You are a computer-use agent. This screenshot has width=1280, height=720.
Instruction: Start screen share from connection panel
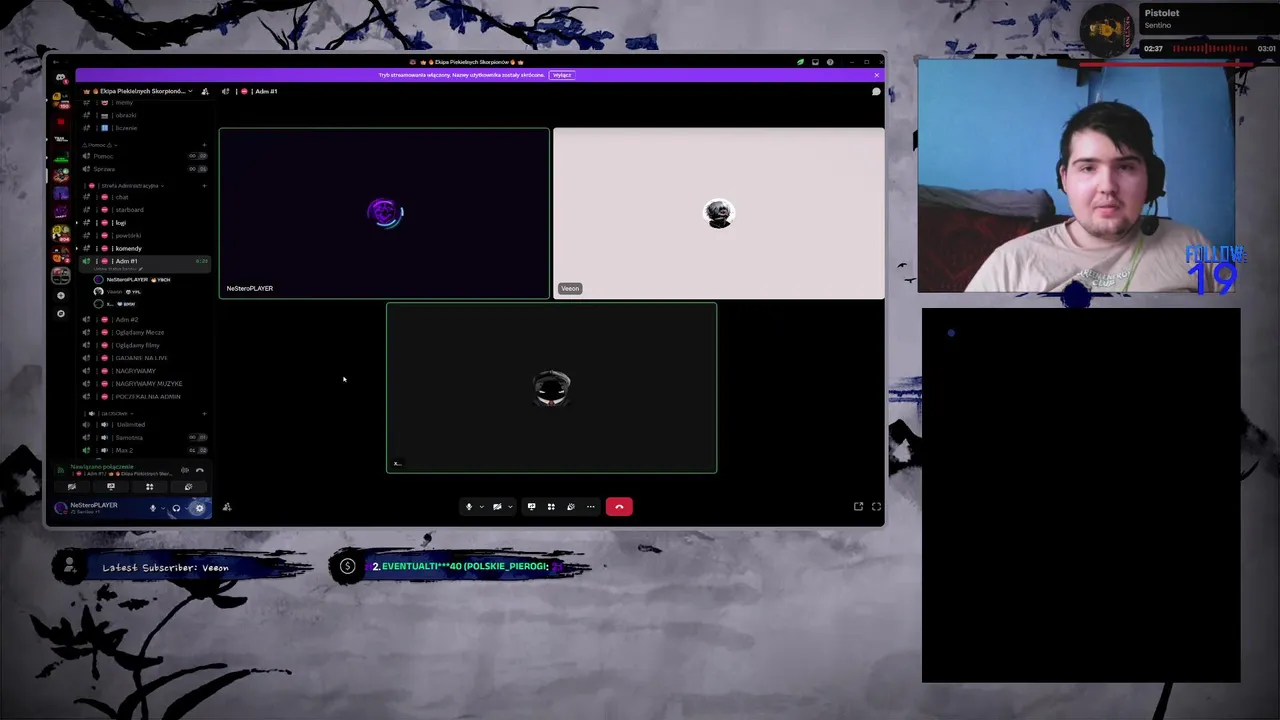(x=111, y=487)
